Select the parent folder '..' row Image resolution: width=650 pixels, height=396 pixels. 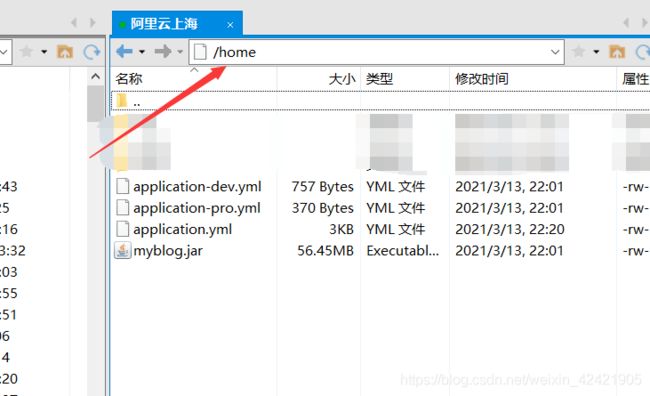click(x=380, y=101)
